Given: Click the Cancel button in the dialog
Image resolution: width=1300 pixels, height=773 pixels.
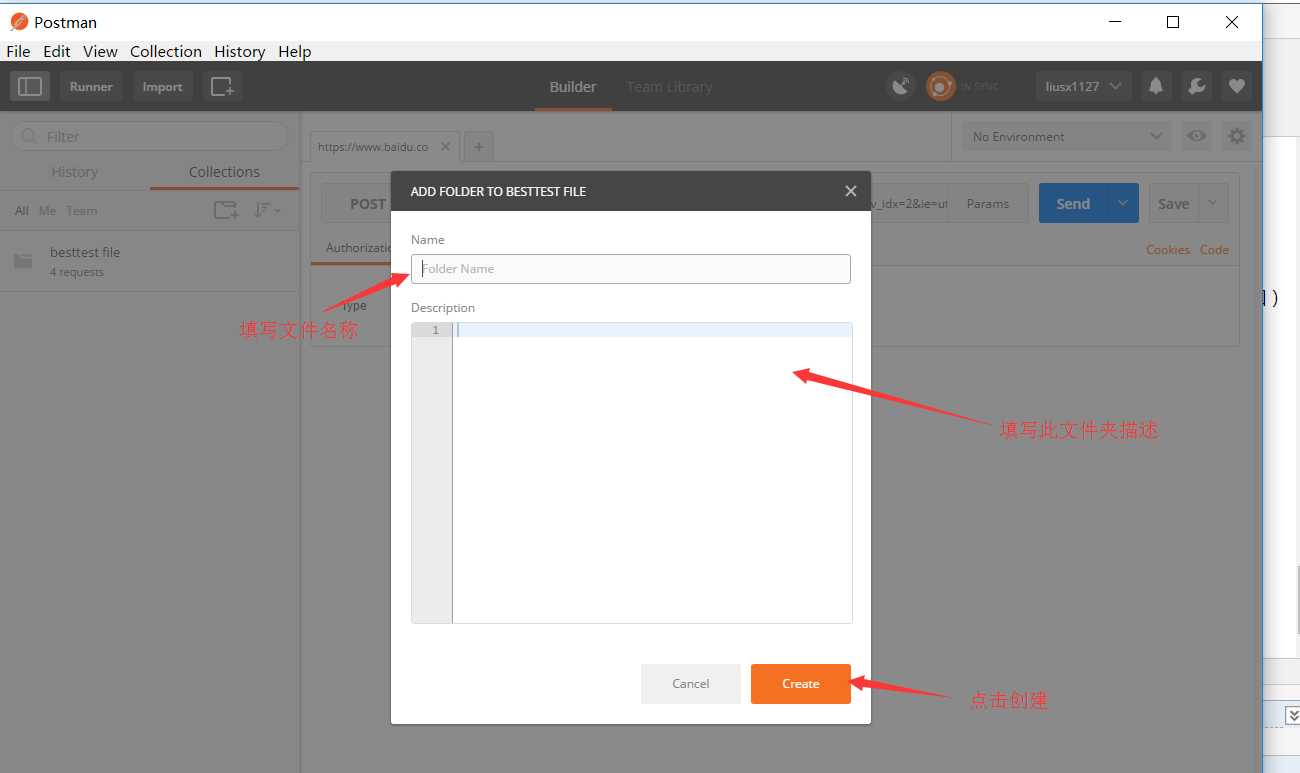Looking at the screenshot, I should 691,684.
